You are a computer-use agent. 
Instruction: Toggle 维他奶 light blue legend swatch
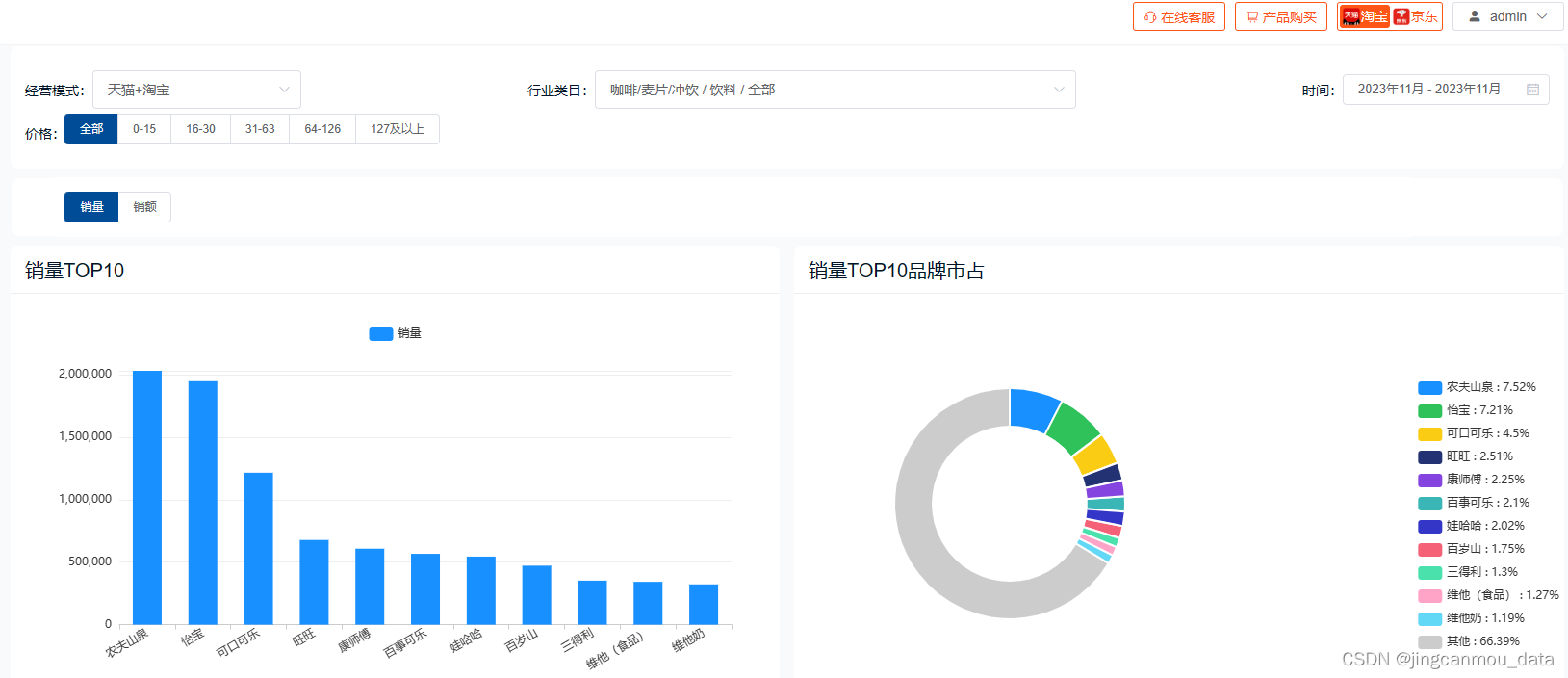coord(1429,618)
